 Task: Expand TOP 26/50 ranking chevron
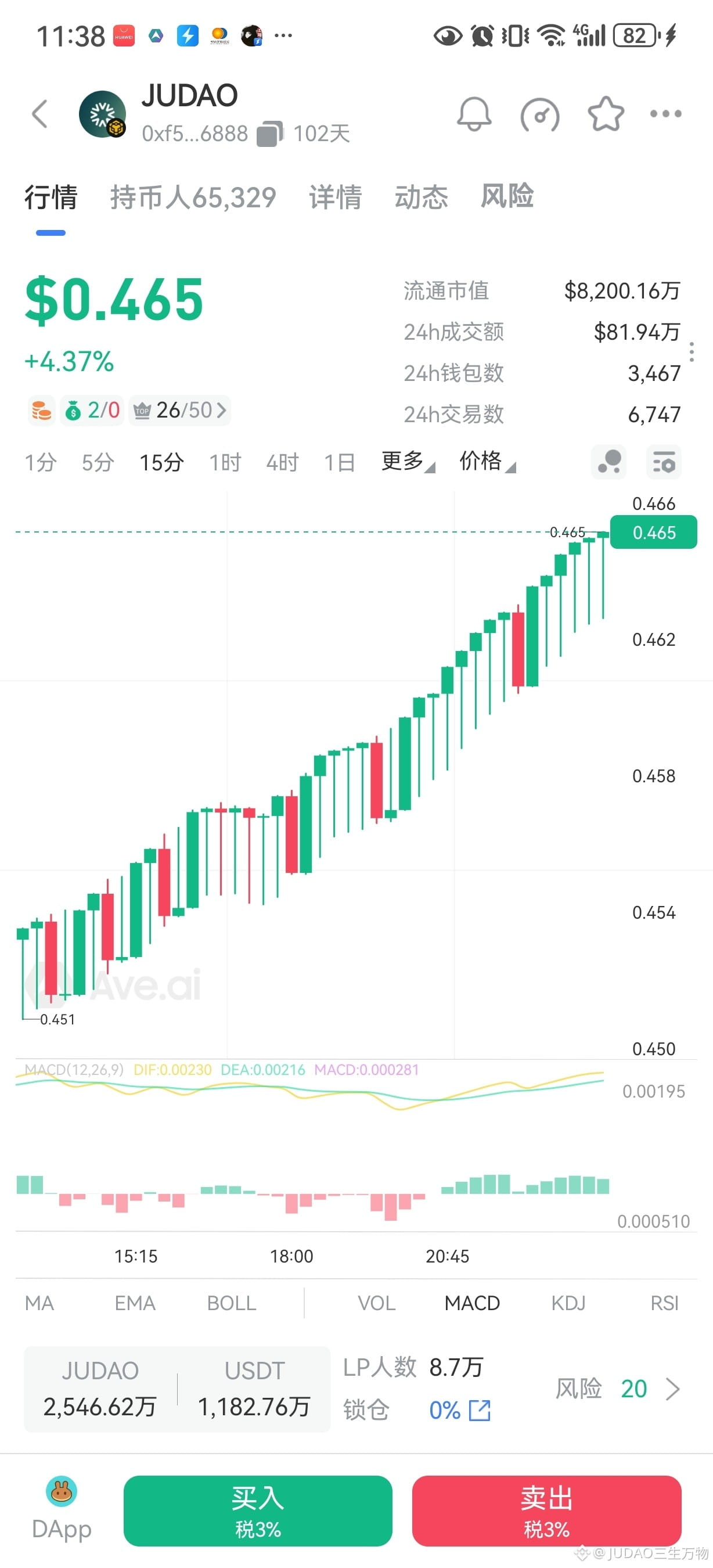click(221, 410)
